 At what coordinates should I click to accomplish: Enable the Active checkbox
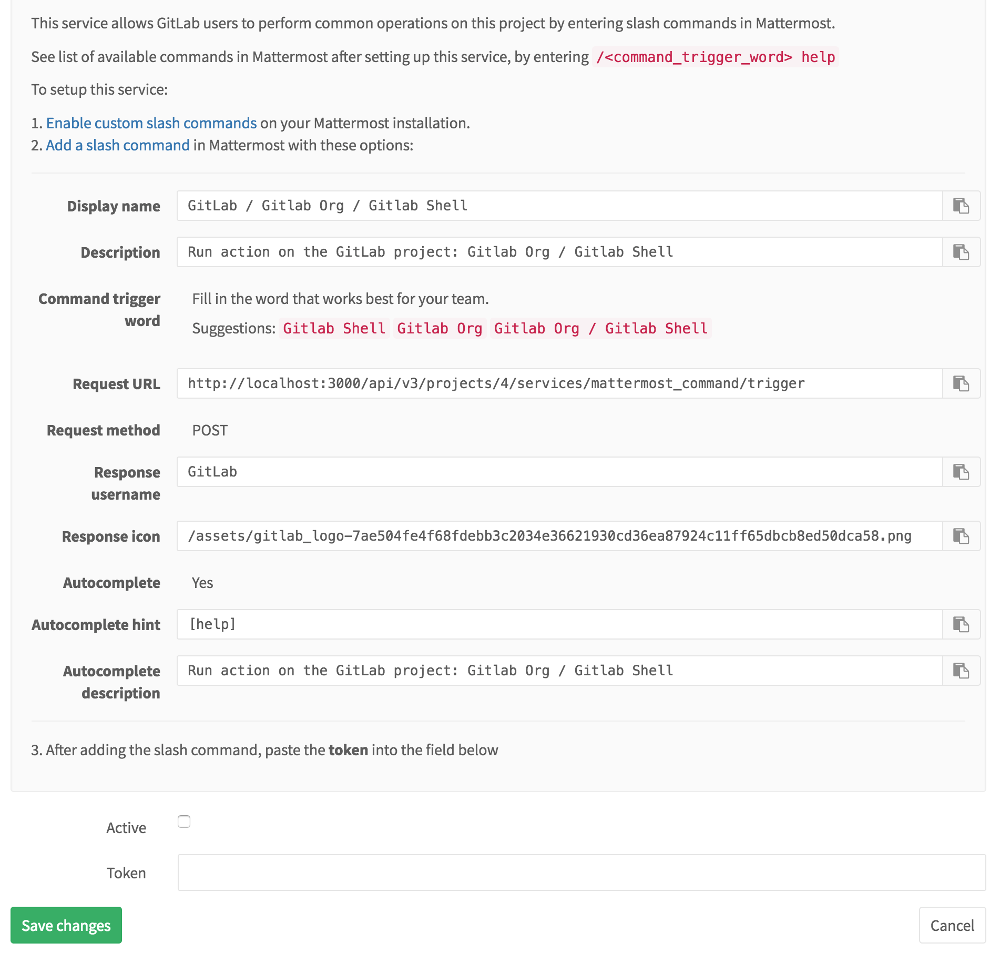tap(184, 820)
